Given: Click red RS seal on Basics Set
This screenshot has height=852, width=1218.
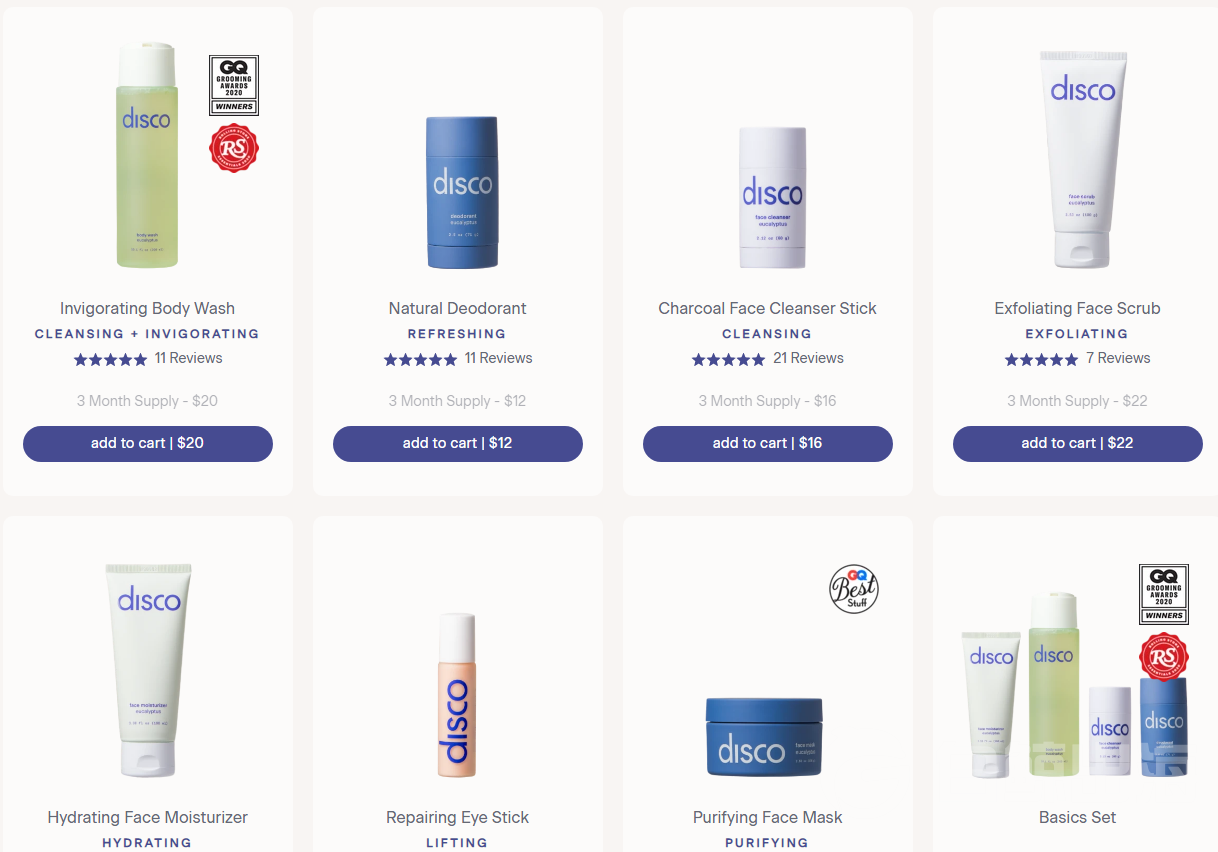Looking at the screenshot, I should click(x=1163, y=657).
